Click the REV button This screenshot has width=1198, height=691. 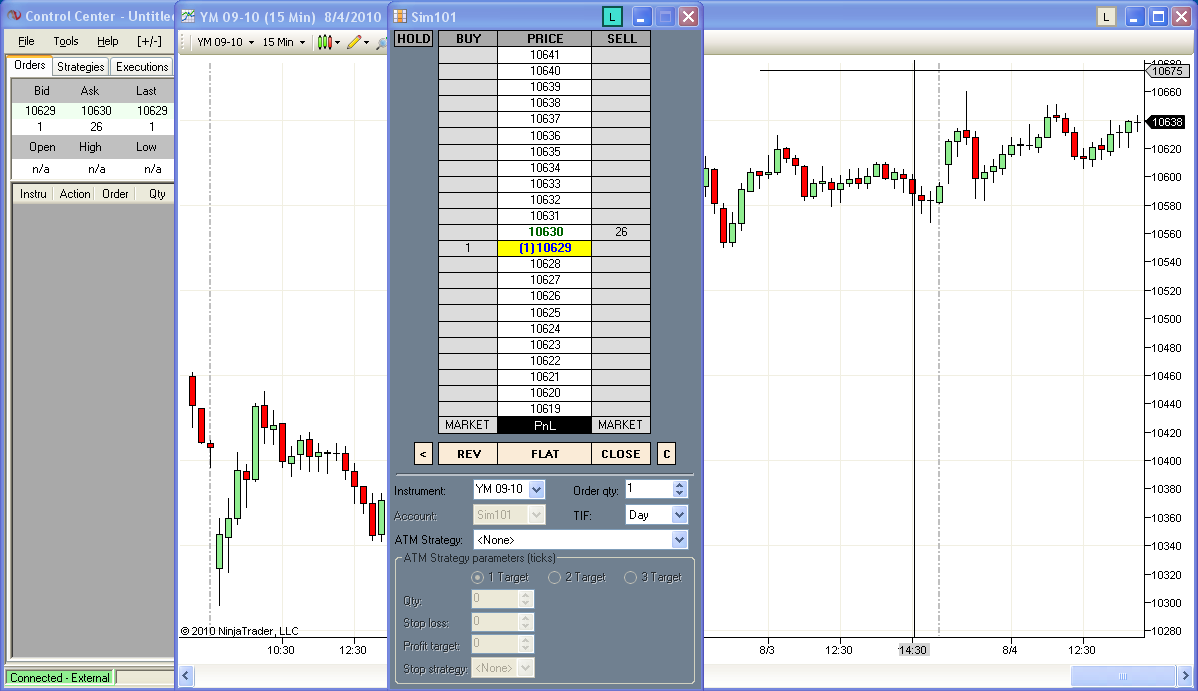pyautogui.click(x=469, y=454)
